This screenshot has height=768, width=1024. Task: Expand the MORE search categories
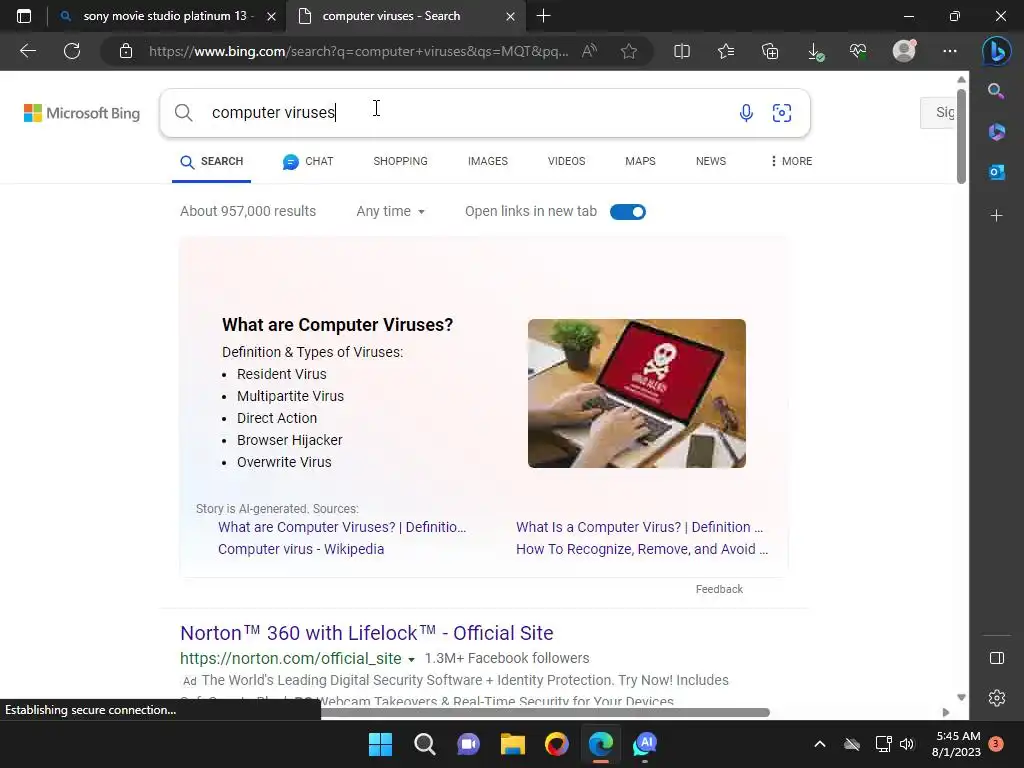[791, 161]
